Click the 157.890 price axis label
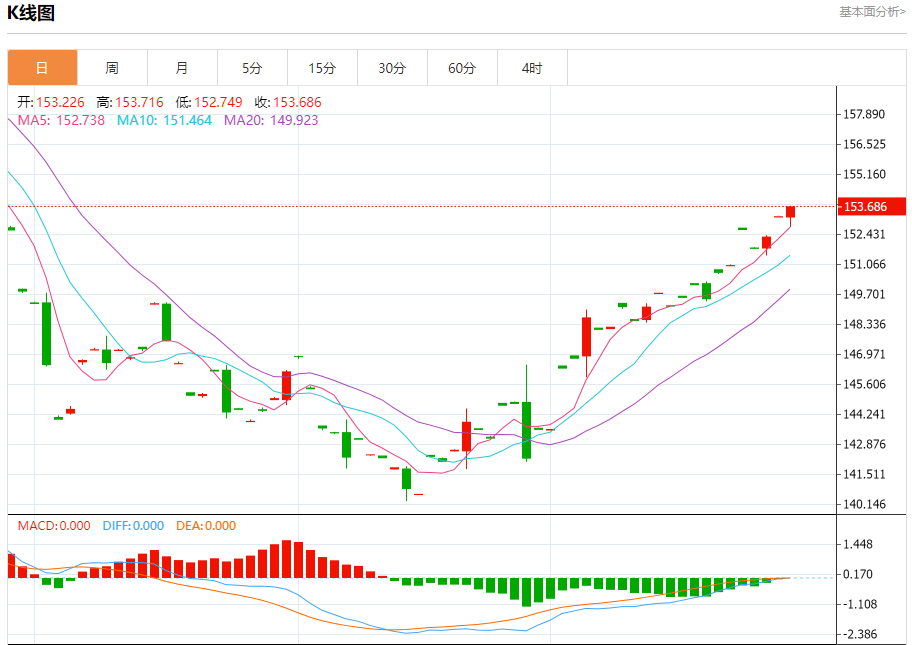Viewport: 912px width, 645px height. pos(865,115)
